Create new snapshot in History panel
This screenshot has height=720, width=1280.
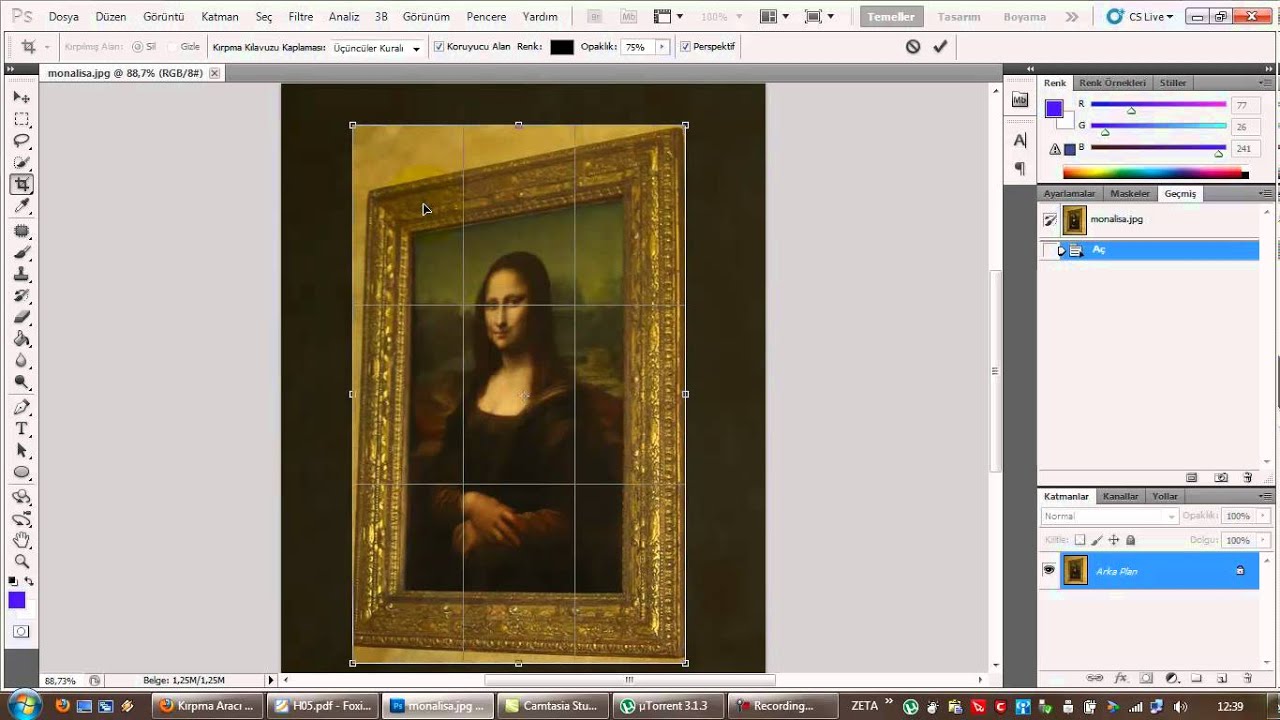tap(1221, 478)
